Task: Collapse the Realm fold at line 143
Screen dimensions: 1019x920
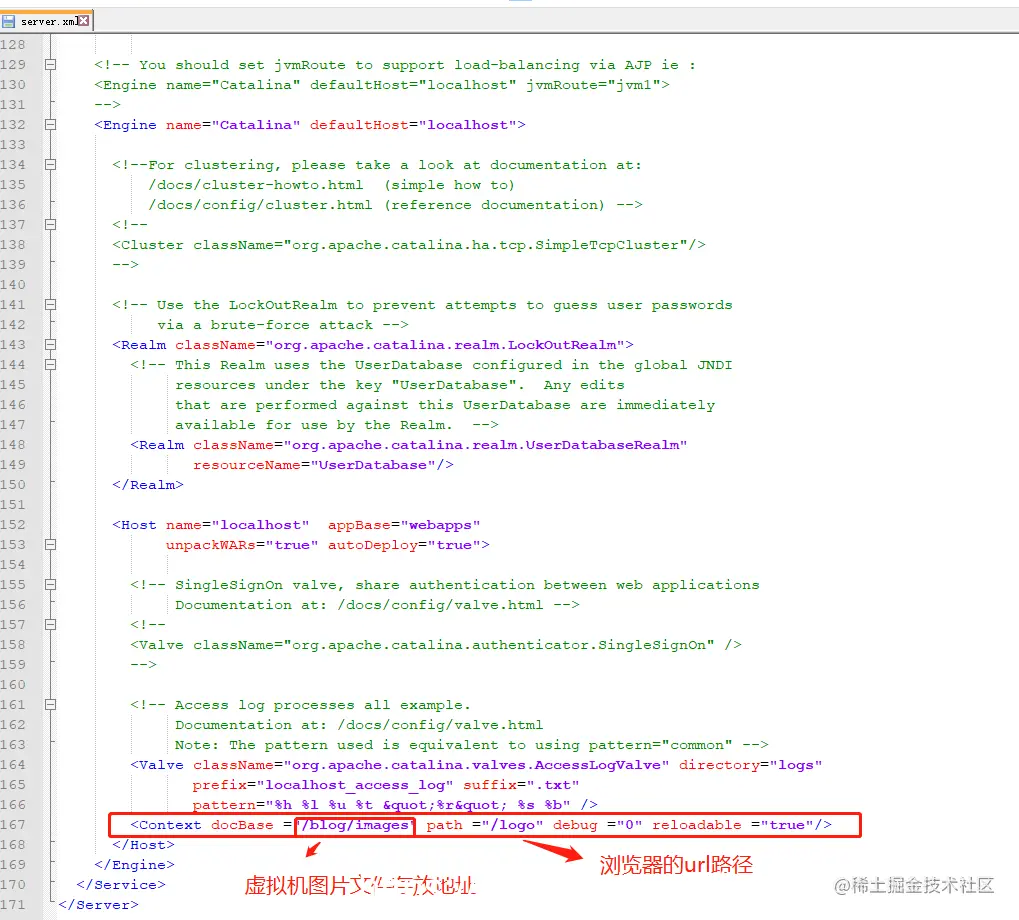Action: pyautogui.click(x=50, y=344)
